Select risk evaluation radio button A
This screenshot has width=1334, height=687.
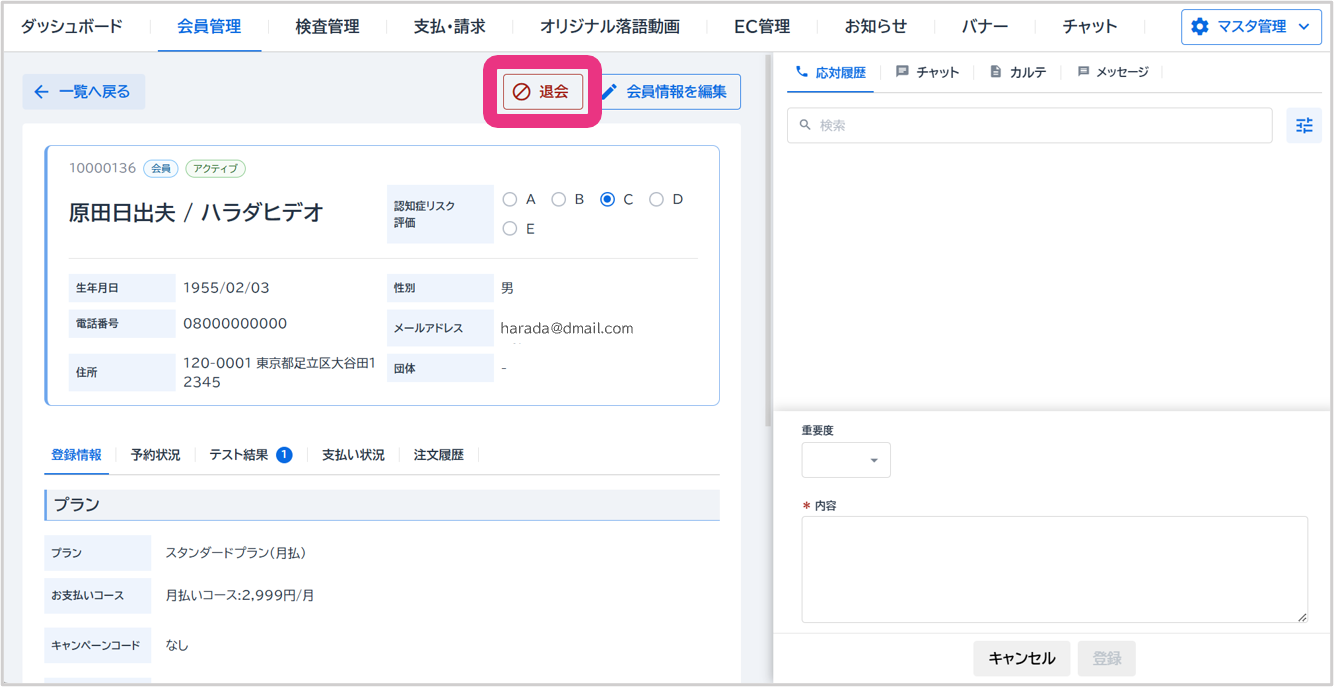510,199
